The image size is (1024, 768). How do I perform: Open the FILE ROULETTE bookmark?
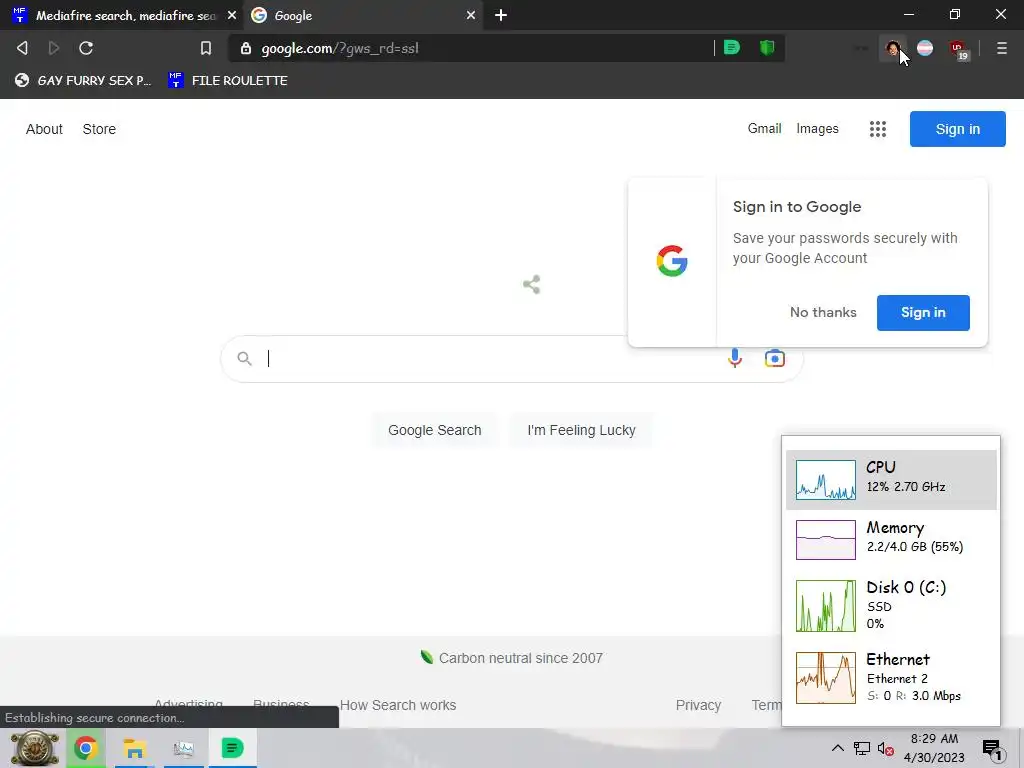click(x=228, y=80)
